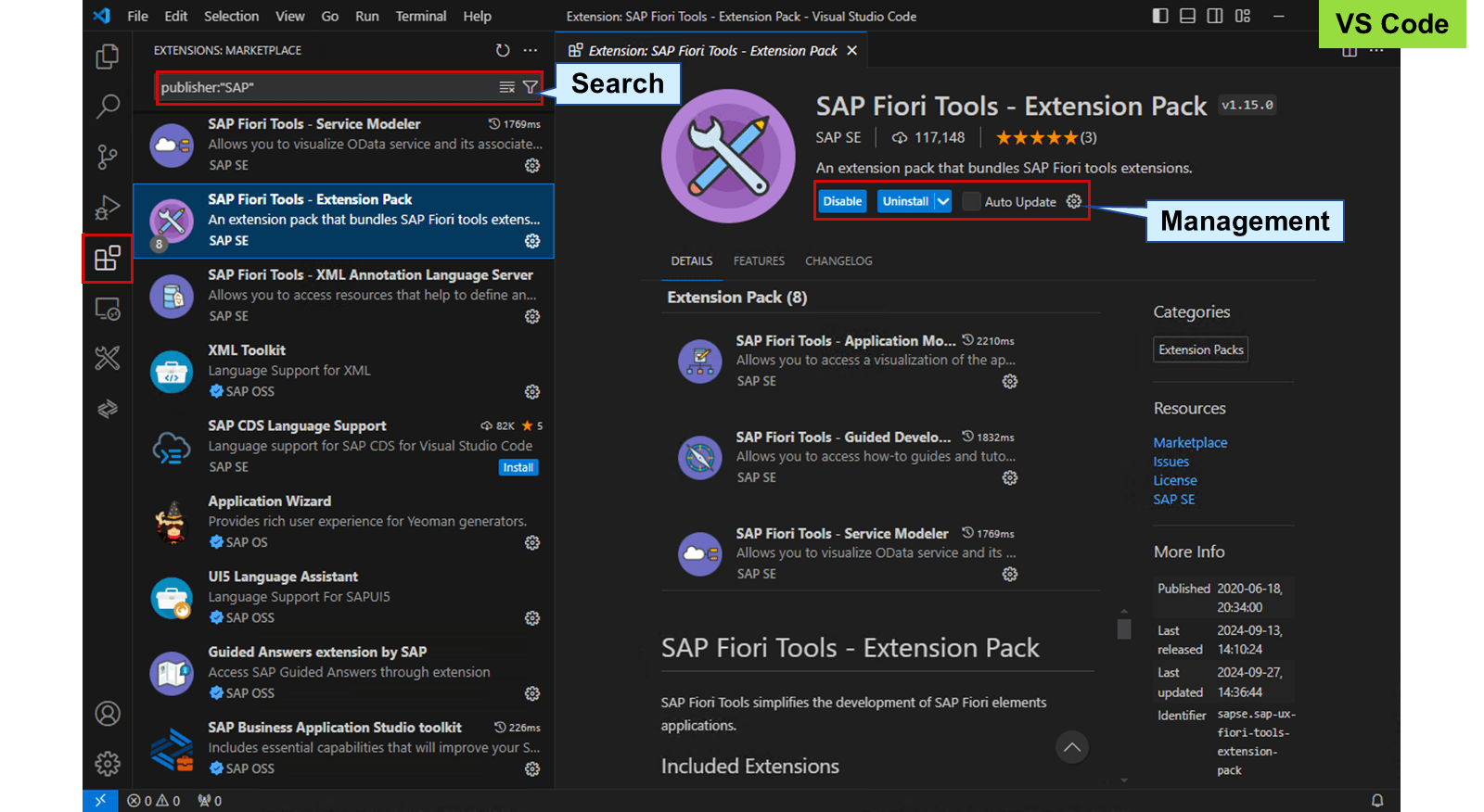1484x812 pixels.
Task: Toggle primary side bar layout icon
Action: point(1160,16)
